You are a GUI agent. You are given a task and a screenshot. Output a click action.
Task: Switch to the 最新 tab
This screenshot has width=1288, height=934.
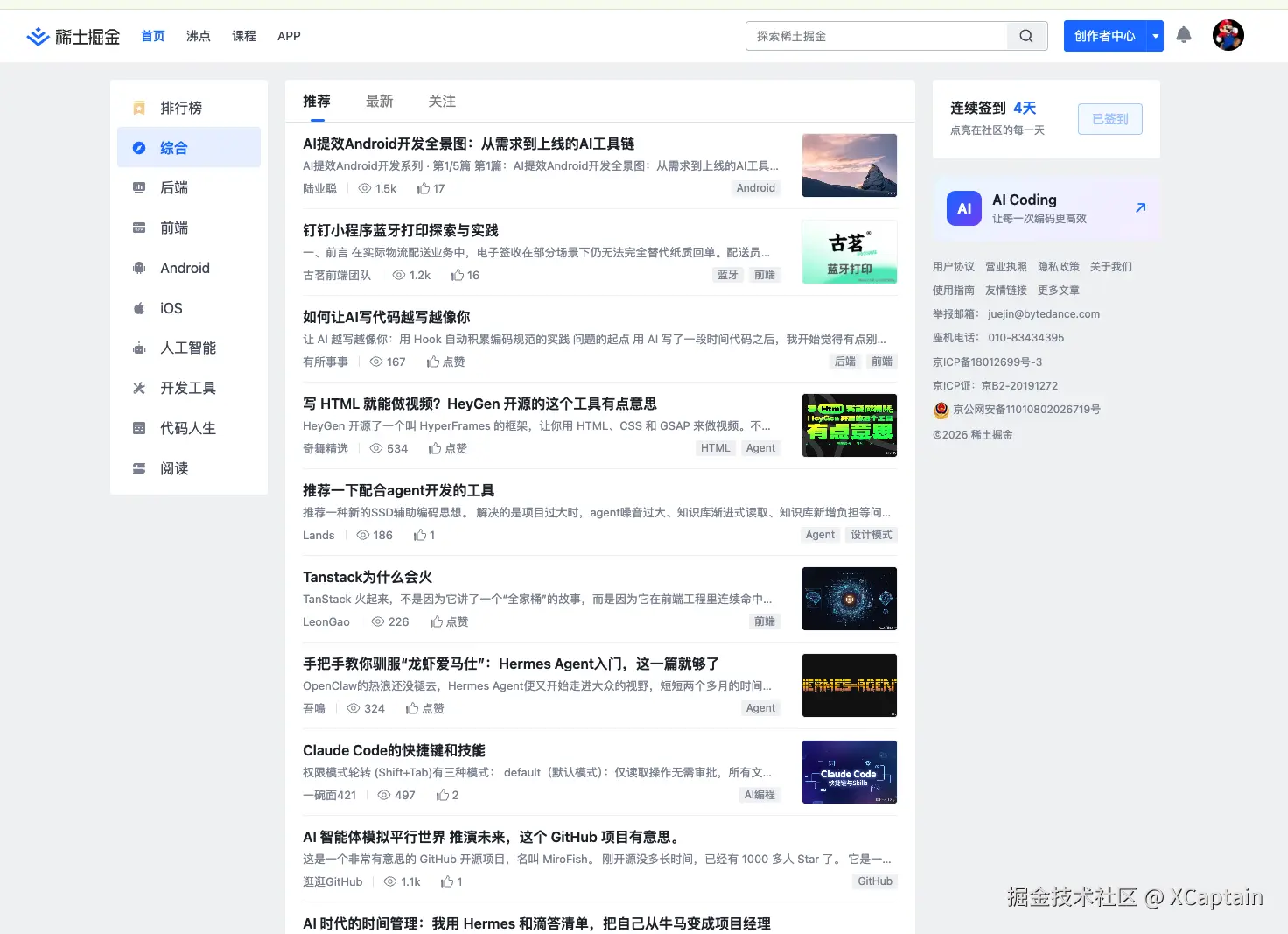[380, 102]
